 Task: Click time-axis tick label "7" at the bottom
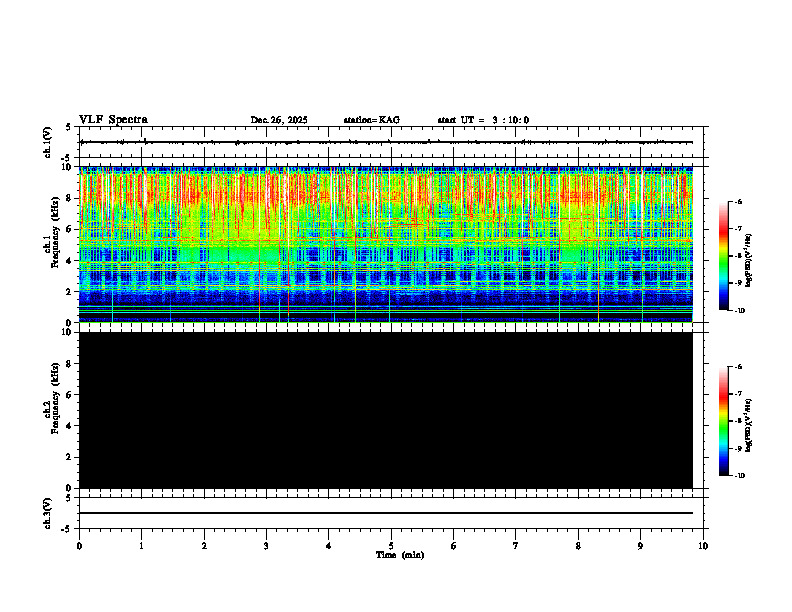[x=516, y=546]
